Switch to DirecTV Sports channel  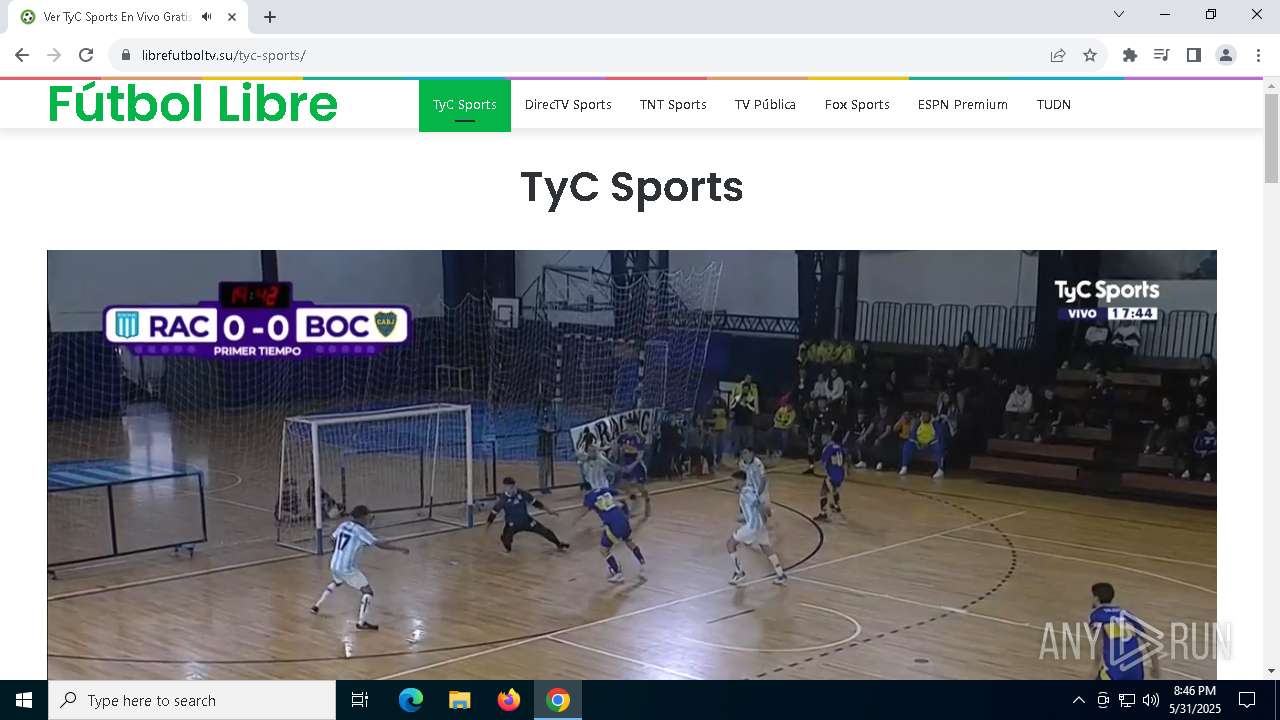point(568,105)
